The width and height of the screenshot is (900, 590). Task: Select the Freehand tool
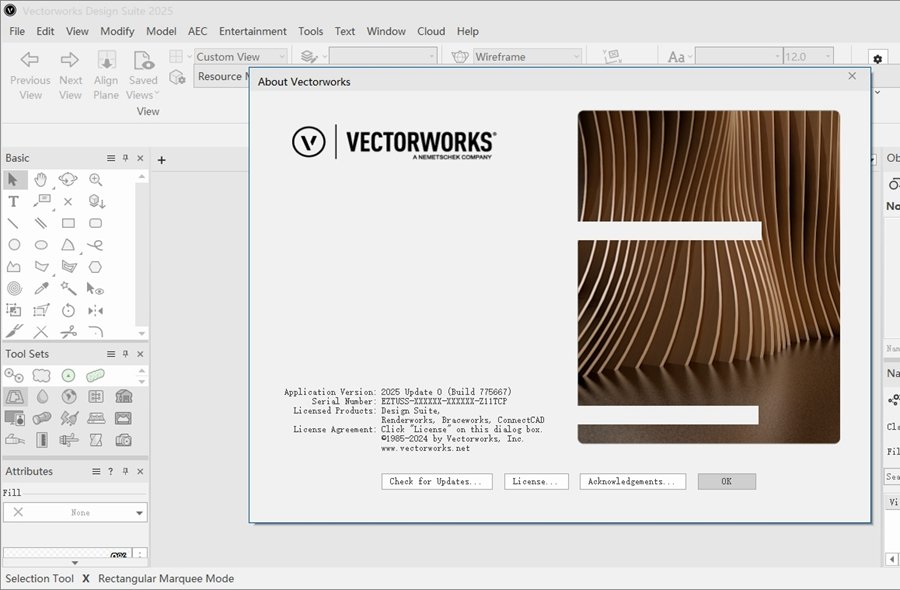pyautogui.click(x=95, y=246)
